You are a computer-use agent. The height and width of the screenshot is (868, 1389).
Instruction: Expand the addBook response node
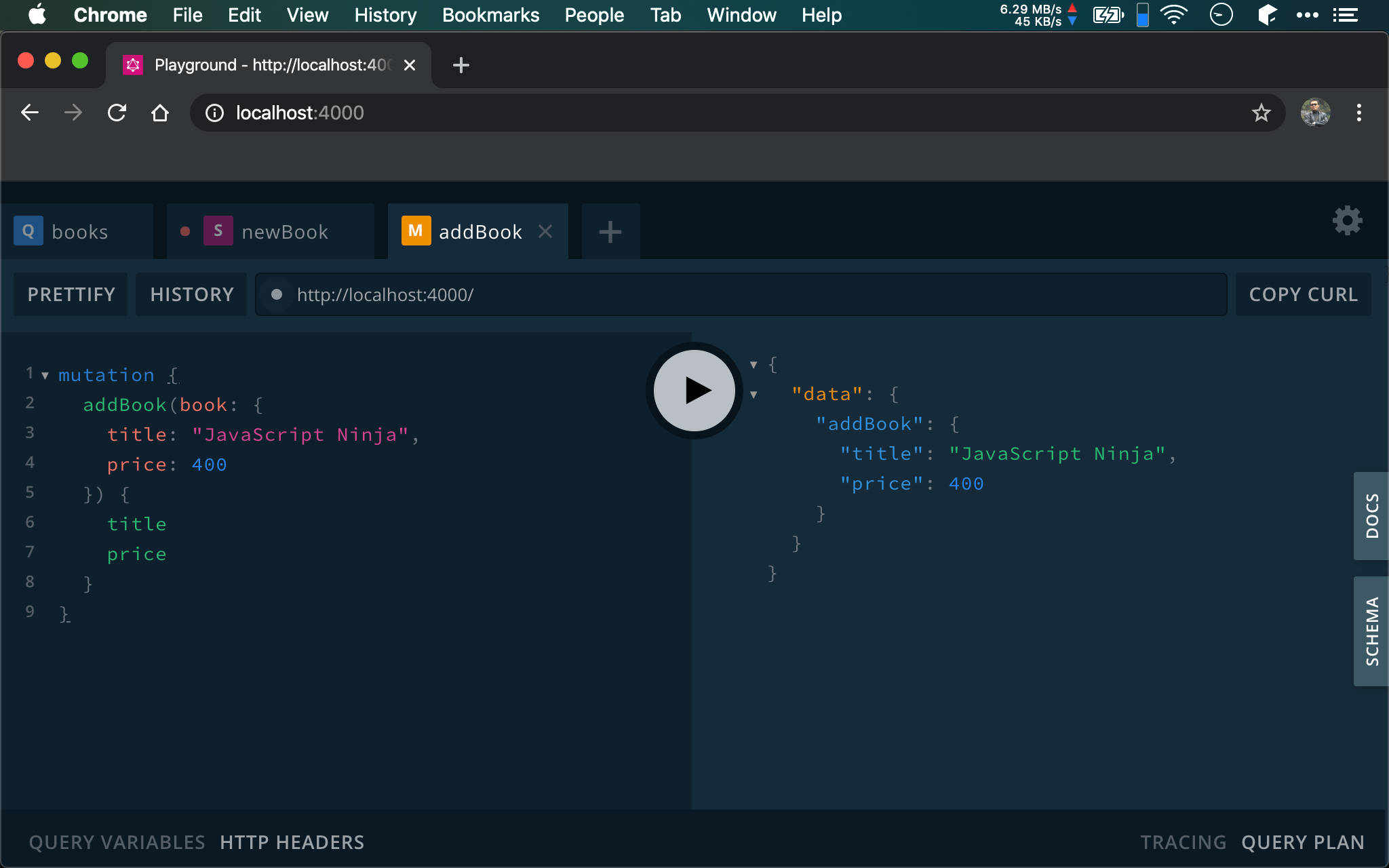coord(756,423)
